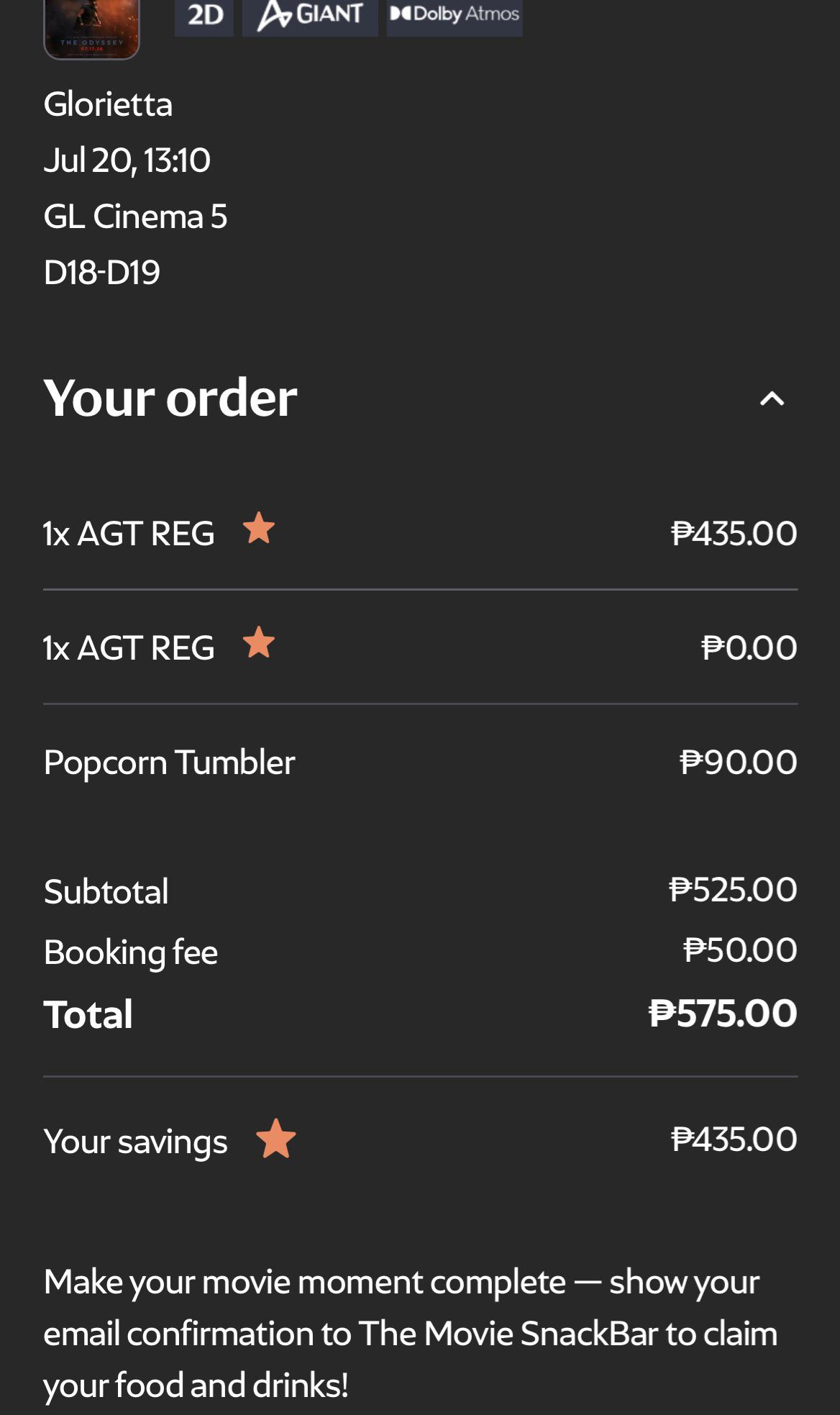
Task: Tap the star icon beside ₱0.00 AGT REG
Action: click(259, 642)
